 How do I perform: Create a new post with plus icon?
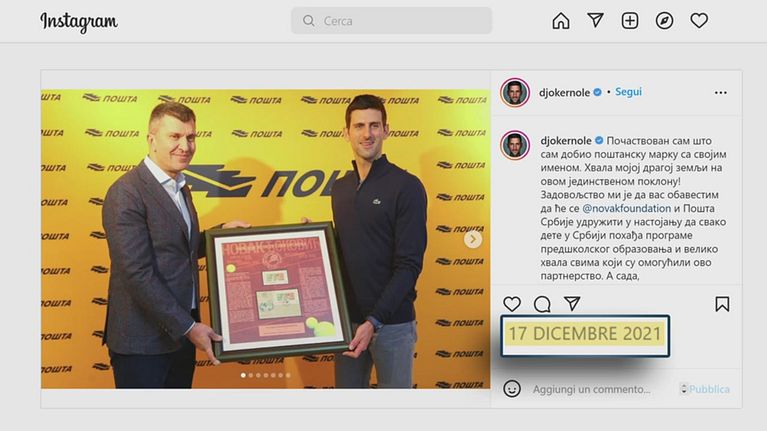tap(630, 21)
